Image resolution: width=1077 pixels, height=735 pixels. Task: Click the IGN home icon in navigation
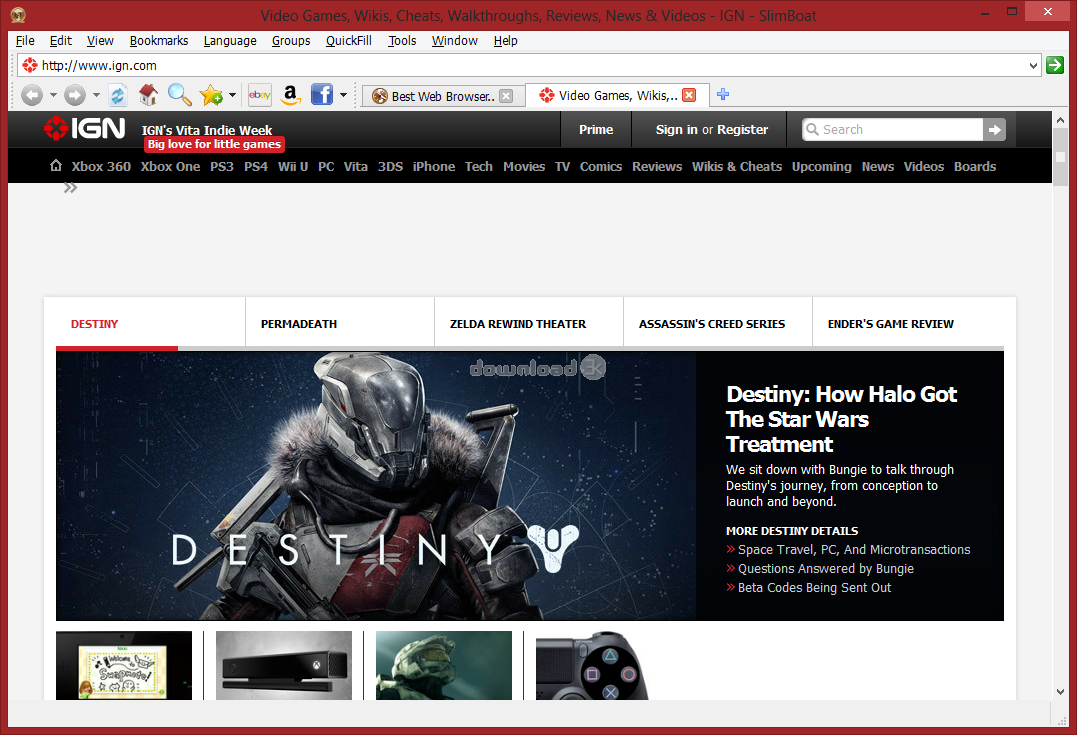point(56,166)
